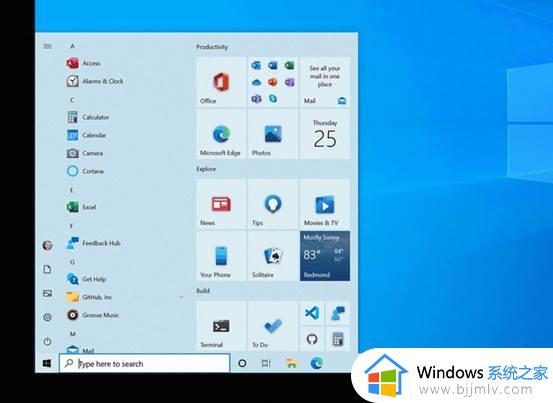
Task: Open Visual Studio Code tile
Action: [312, 313]
